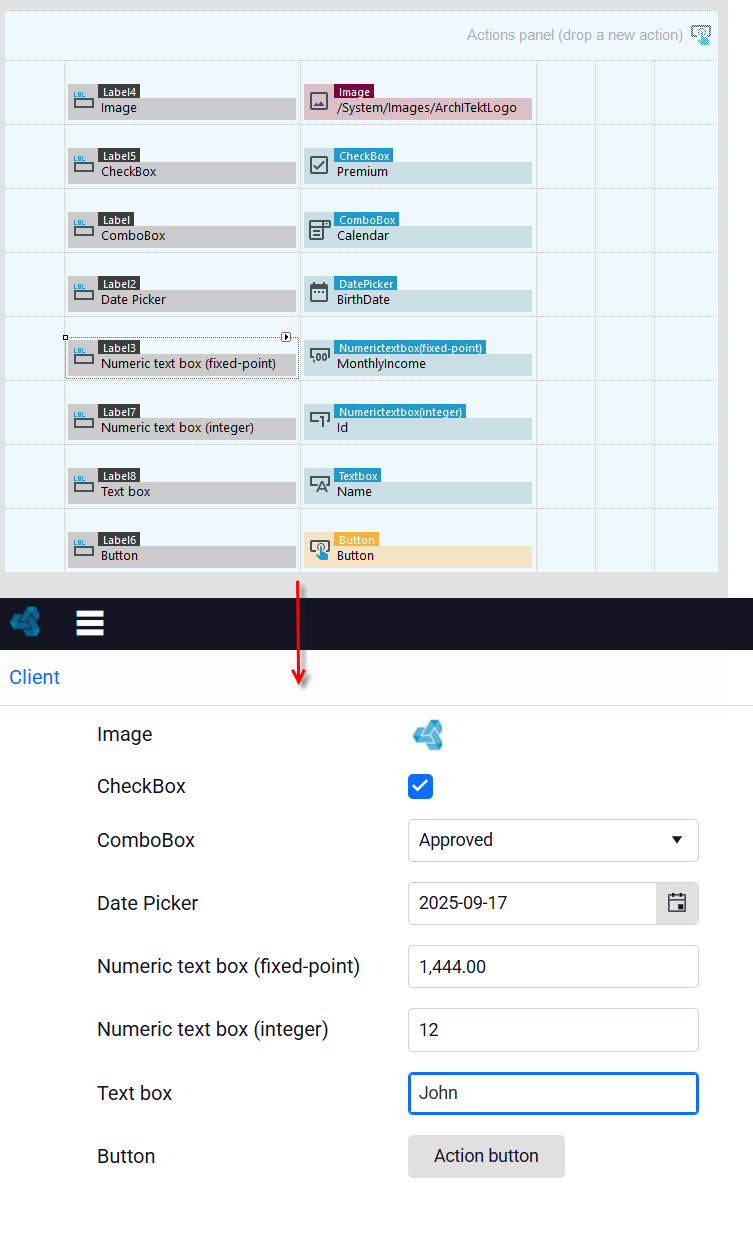This screenshot has width=753, height=1242.
Task: Click the Action button
Action: click(486, 1156)
